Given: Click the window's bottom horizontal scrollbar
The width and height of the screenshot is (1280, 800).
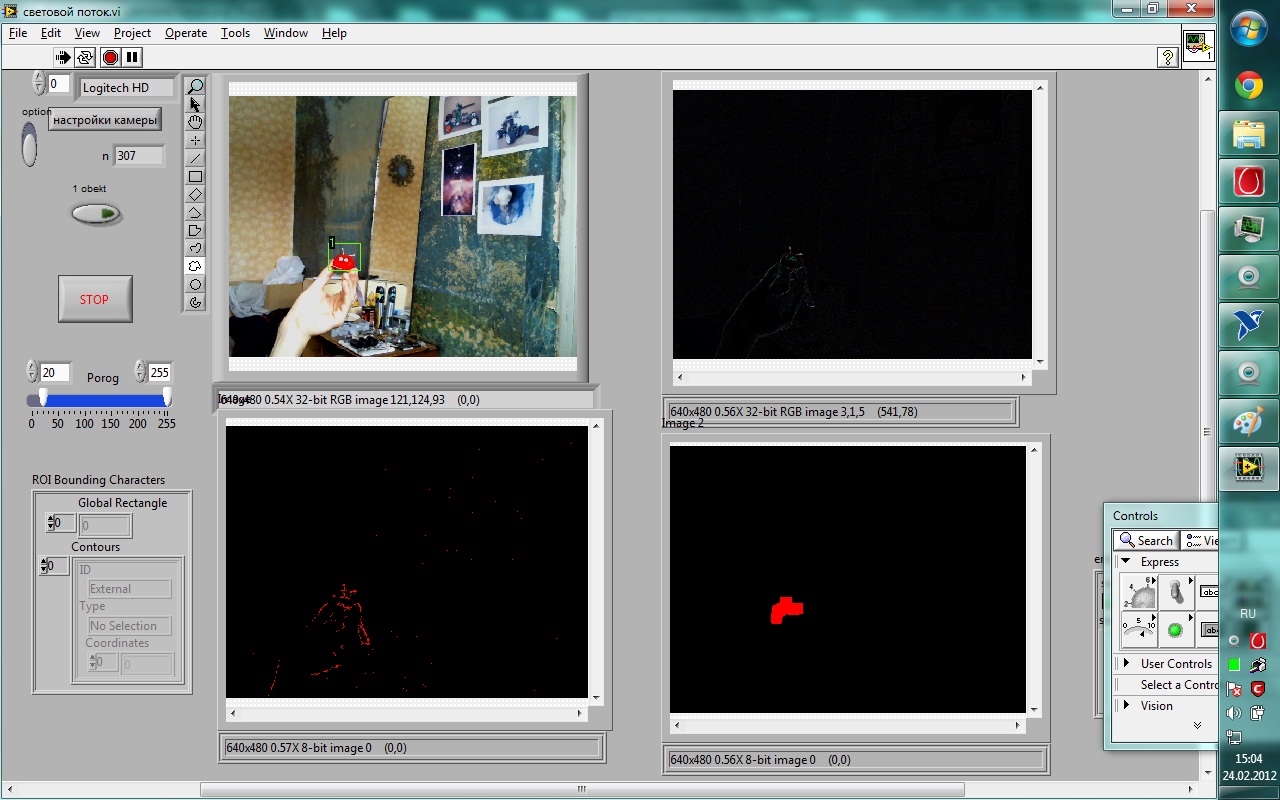Looking at the screenshot, I should coord(582,790).
